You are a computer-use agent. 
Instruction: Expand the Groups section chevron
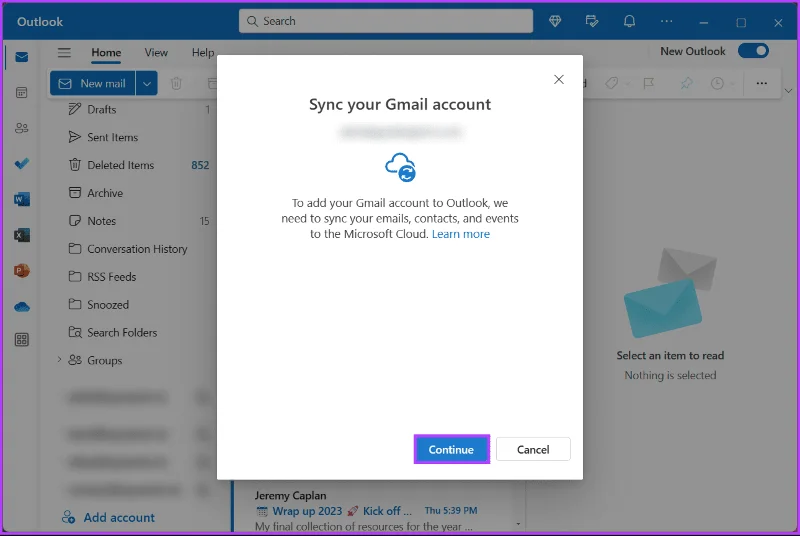coord(59,360)
